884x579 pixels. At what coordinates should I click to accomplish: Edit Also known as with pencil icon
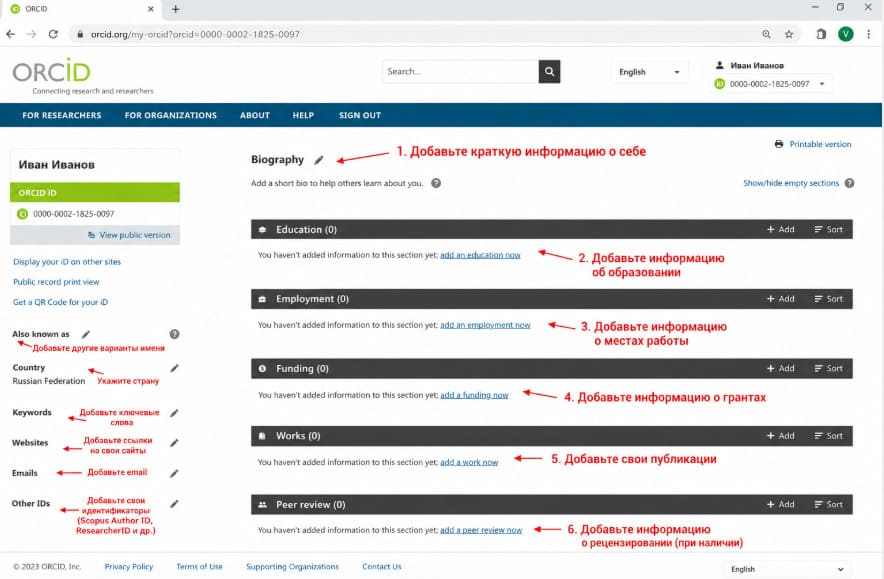pyautogui.click(x=86, y=334)
